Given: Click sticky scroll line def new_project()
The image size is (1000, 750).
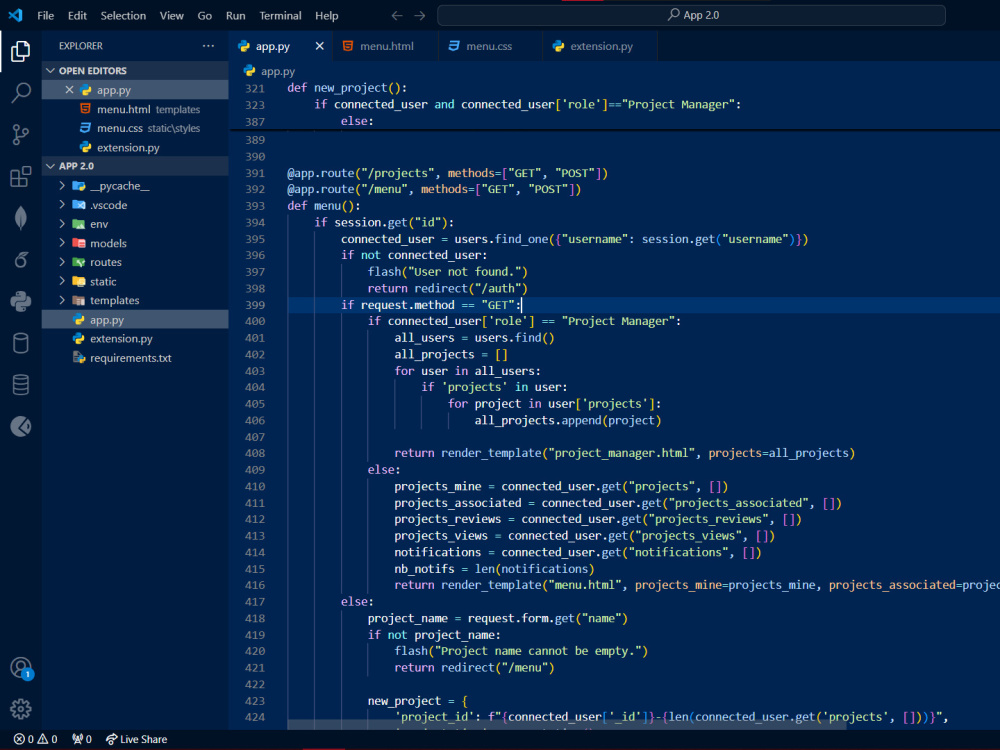Looking at the screenshot, I should pos(347,88).
